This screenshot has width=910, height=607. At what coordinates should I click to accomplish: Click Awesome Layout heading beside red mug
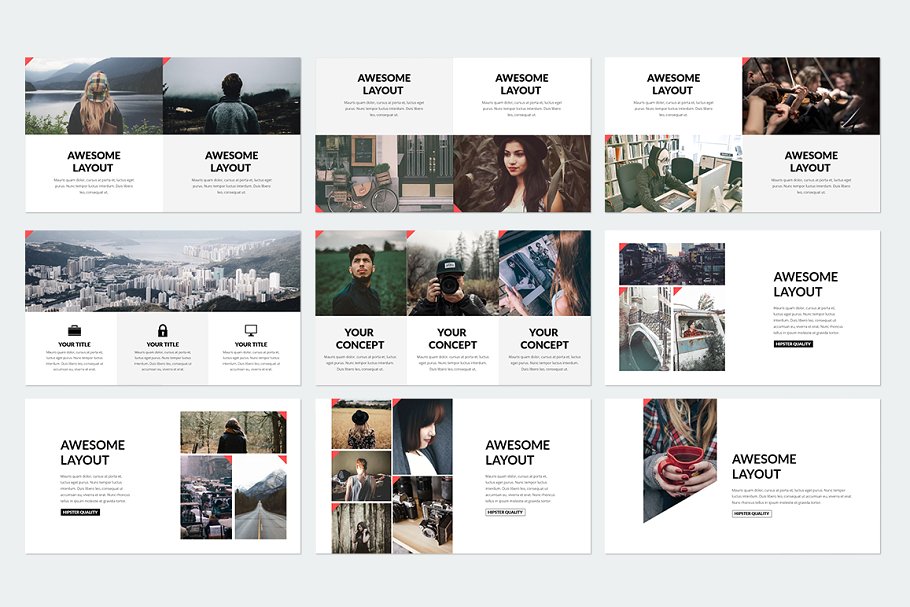[764, 466]
